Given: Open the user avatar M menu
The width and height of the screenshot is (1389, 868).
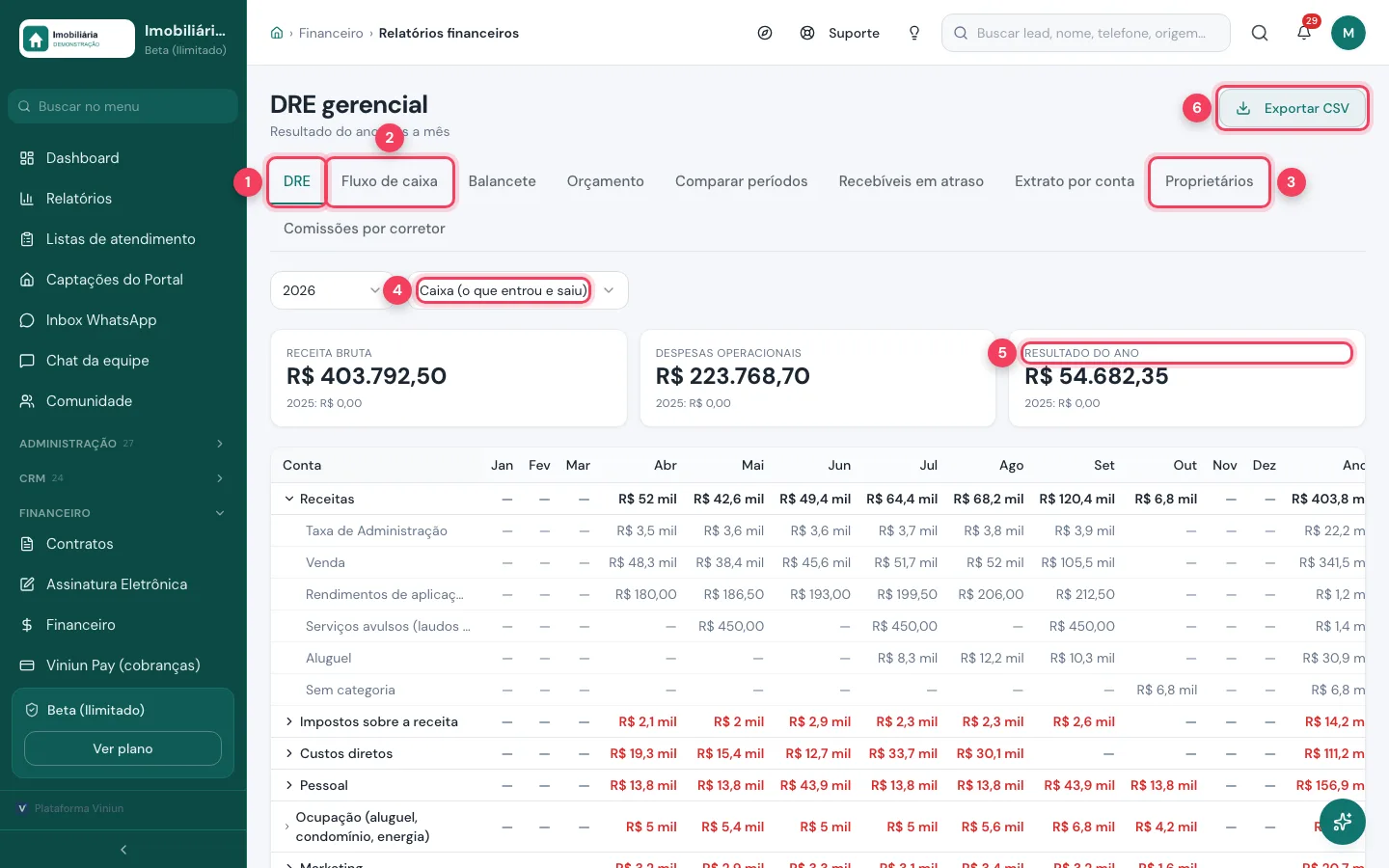Looking at the screenshot, I should (x=1348, y=33).
